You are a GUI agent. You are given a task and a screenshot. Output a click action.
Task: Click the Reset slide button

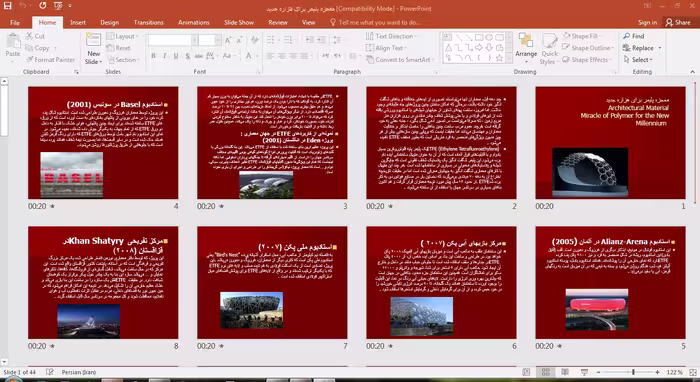point(119,48)
